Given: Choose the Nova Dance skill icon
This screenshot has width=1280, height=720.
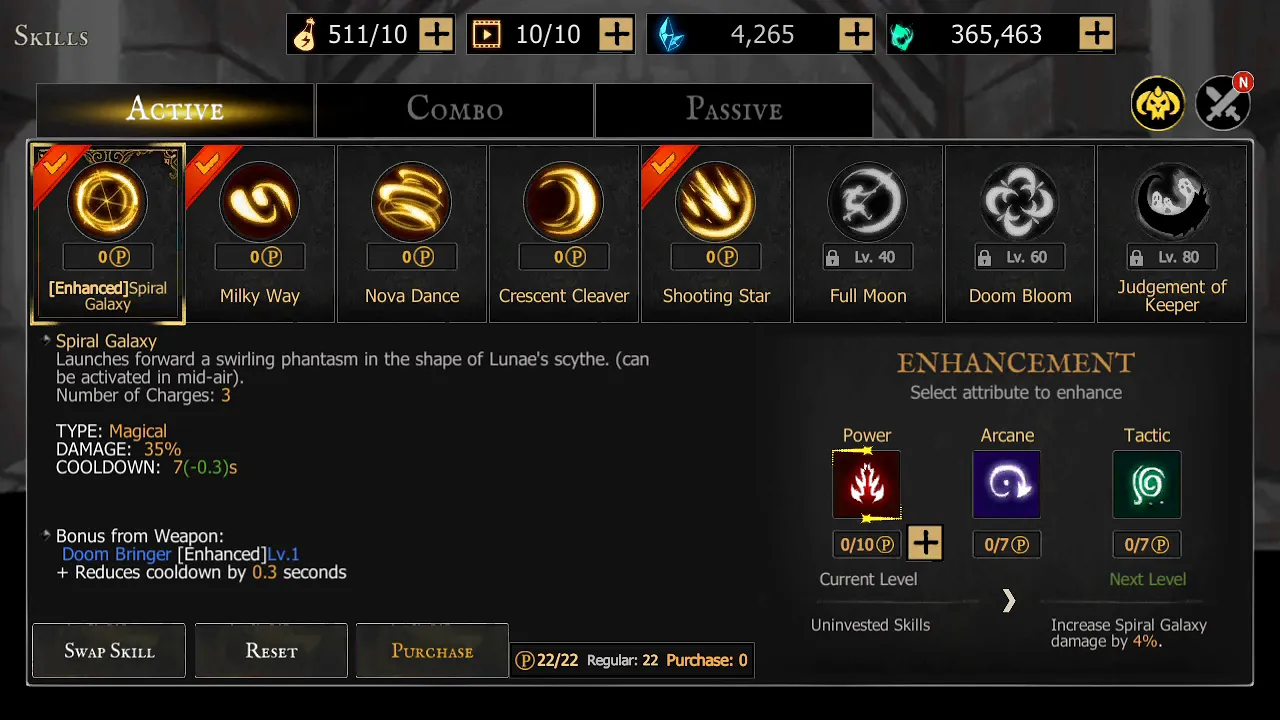Looking at the screenshot, I should [412, 202].
